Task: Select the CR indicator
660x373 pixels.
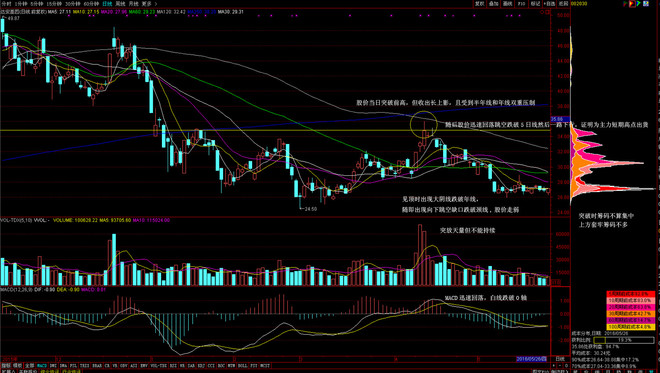Action: tap(107, 366)
